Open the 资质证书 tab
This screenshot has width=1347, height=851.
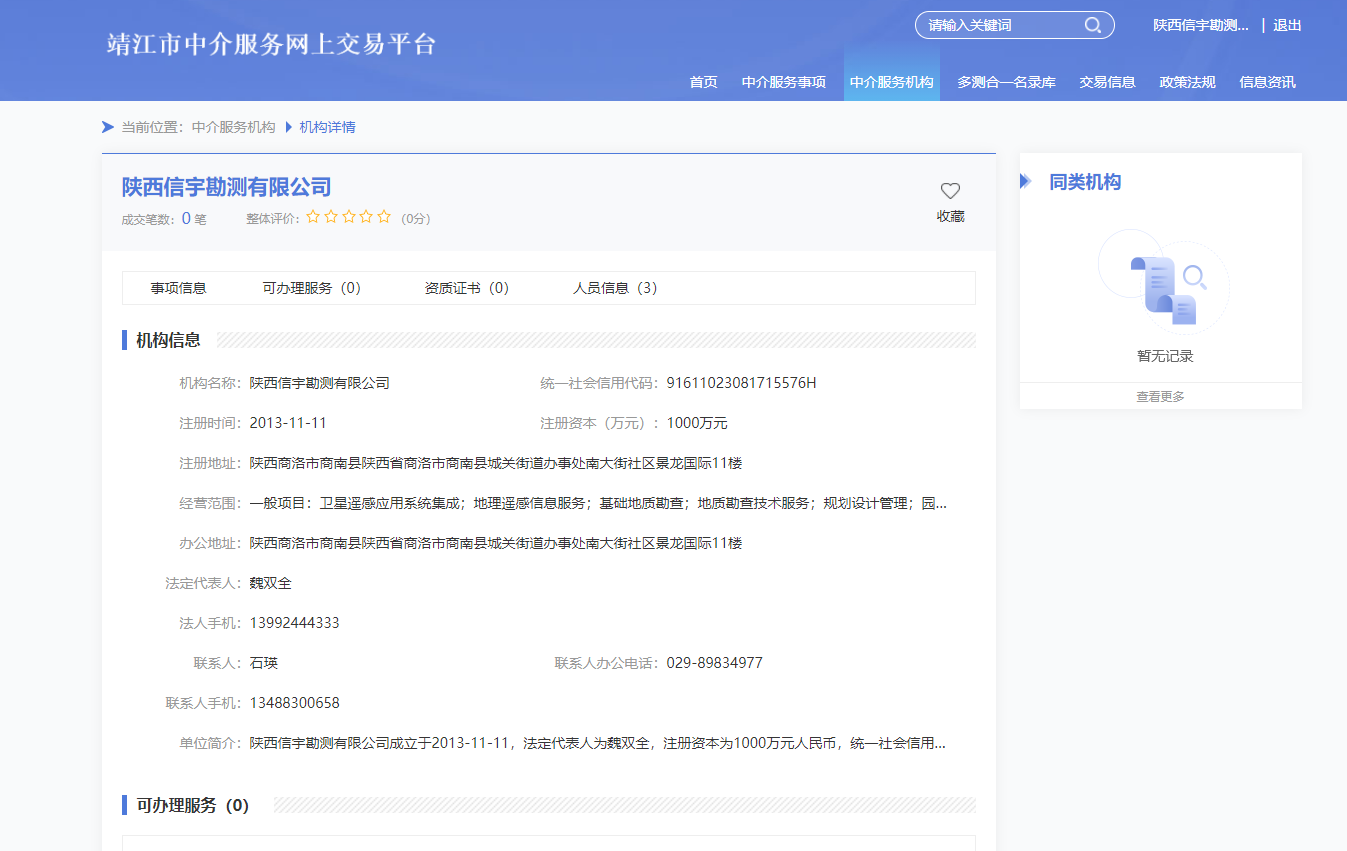[466, 288]
